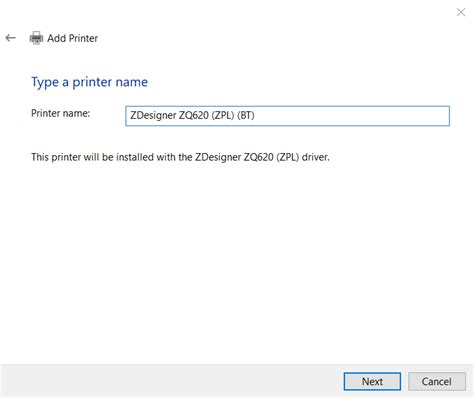Click the 'Printer name:' label

[60, 113]
